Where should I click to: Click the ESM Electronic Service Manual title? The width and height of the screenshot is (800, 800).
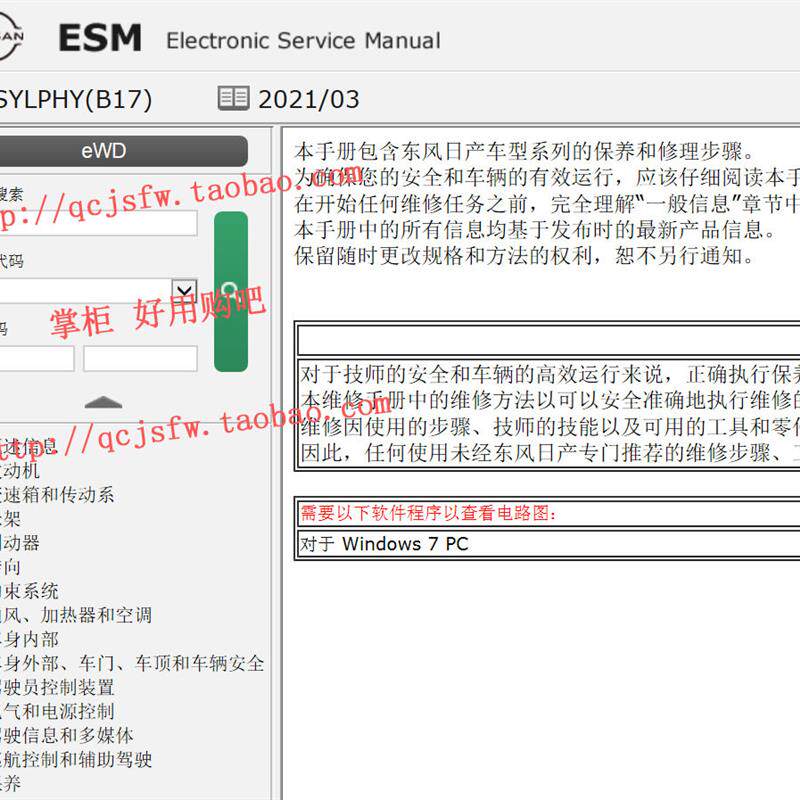click(x=250, y=39)
